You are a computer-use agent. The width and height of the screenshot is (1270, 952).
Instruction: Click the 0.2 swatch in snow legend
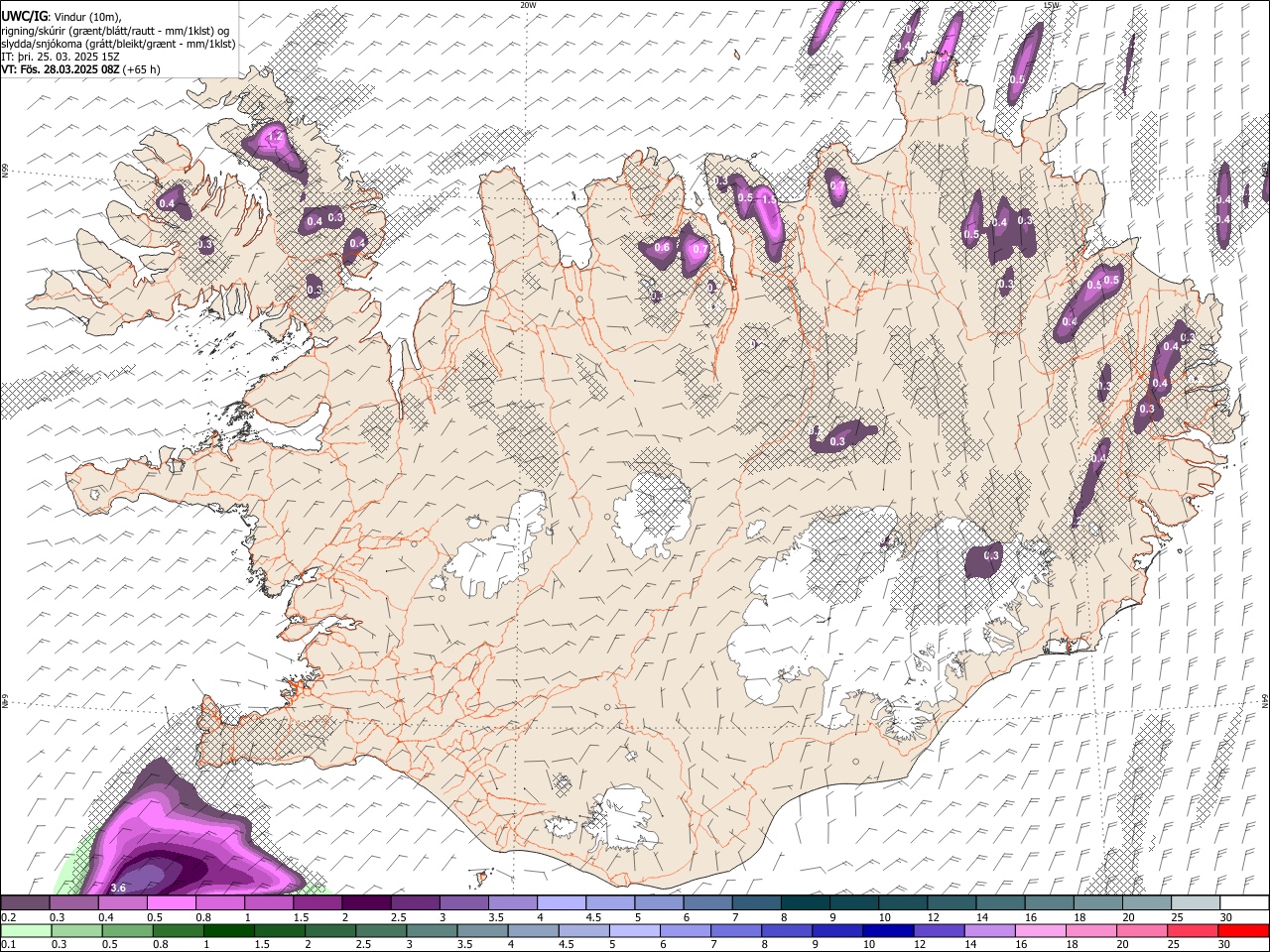coord(25,903)
